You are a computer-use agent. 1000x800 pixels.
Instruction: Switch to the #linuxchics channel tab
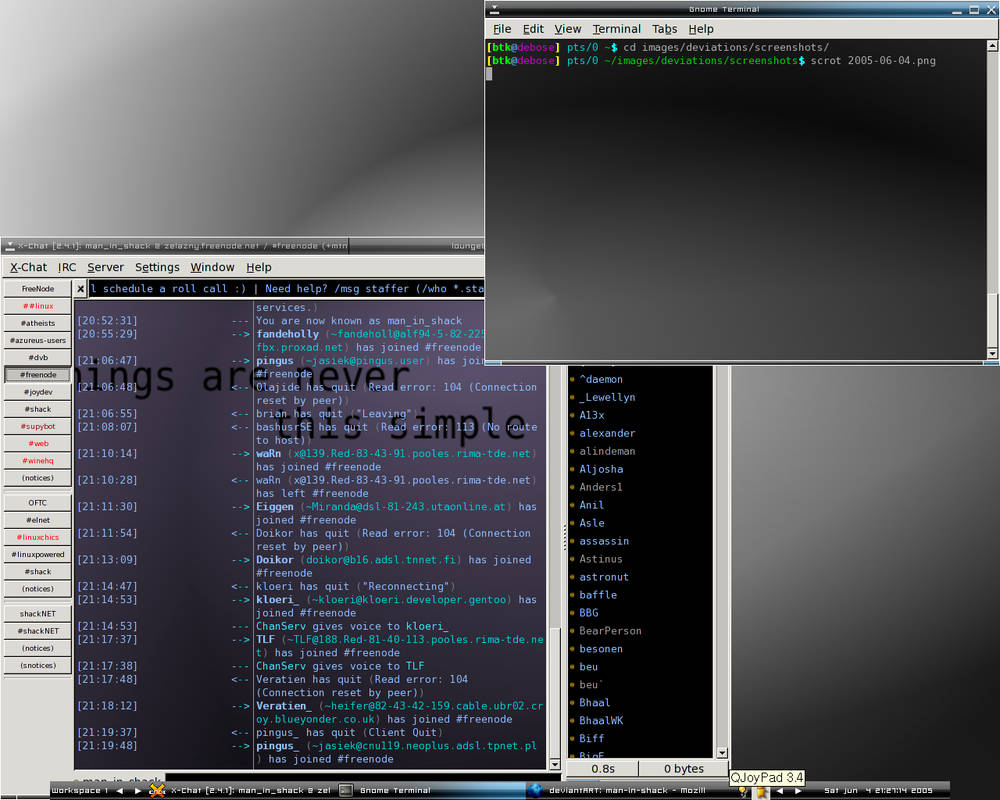tap(38, 537)
